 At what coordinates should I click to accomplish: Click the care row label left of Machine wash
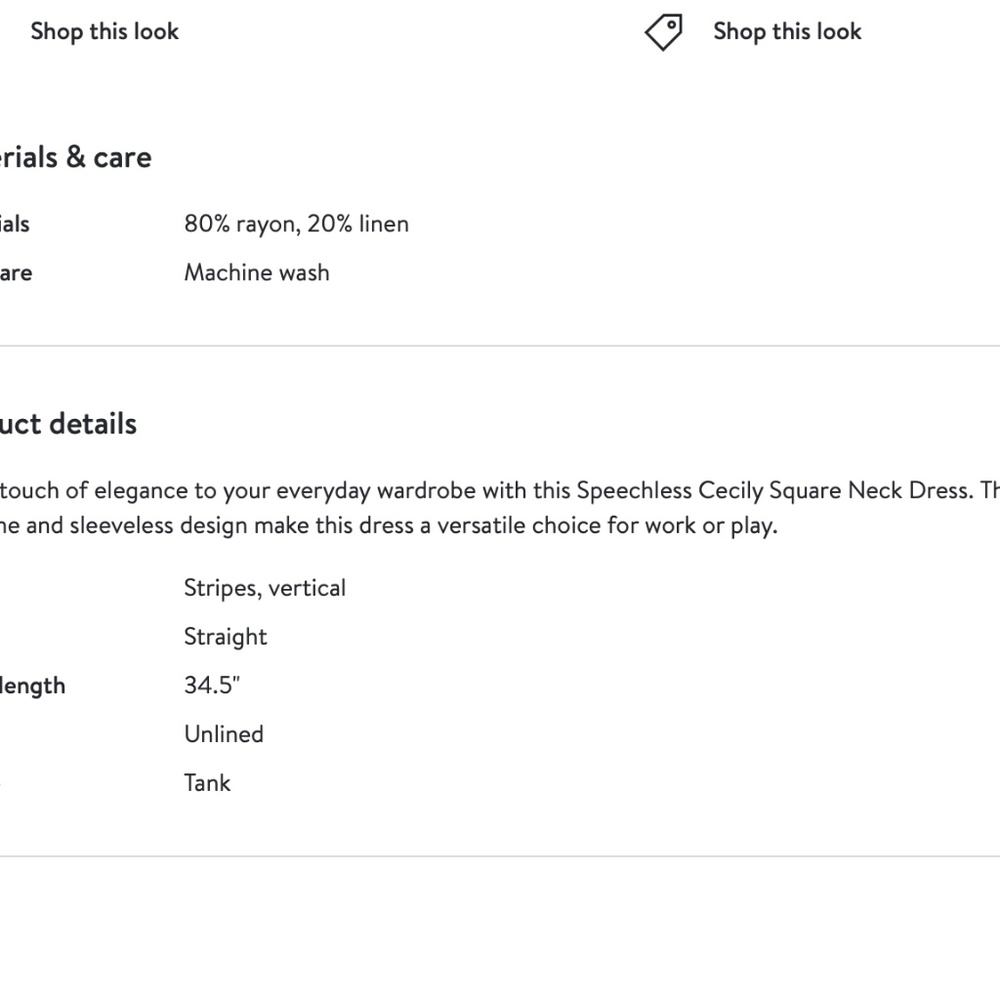coord(16,272)
